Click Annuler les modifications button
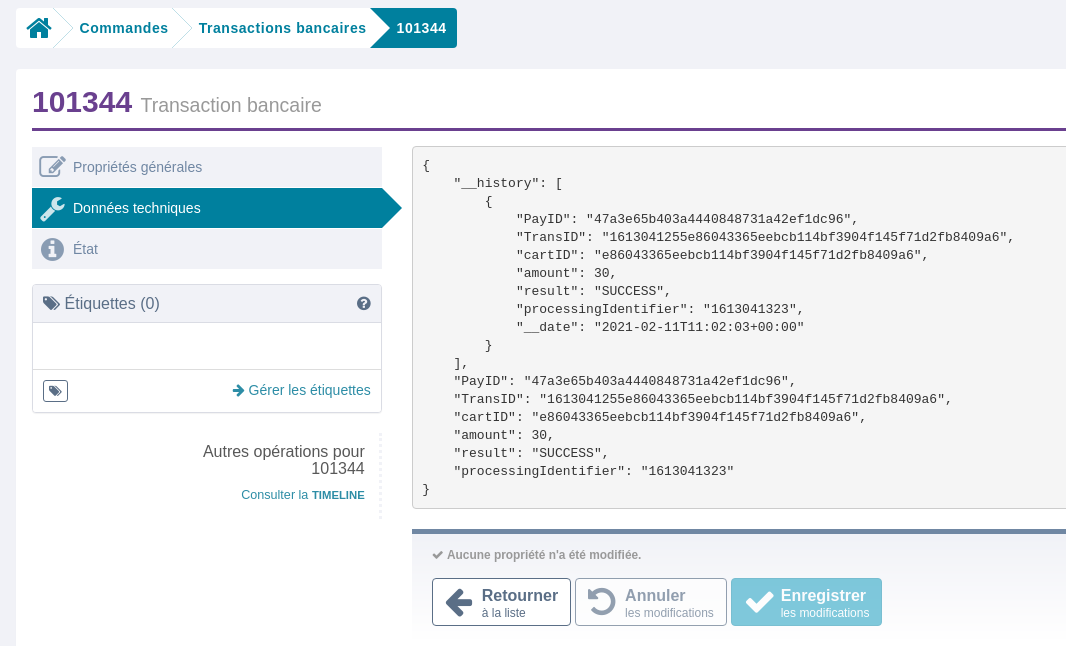1066x646 pixels. click(650, 602)
